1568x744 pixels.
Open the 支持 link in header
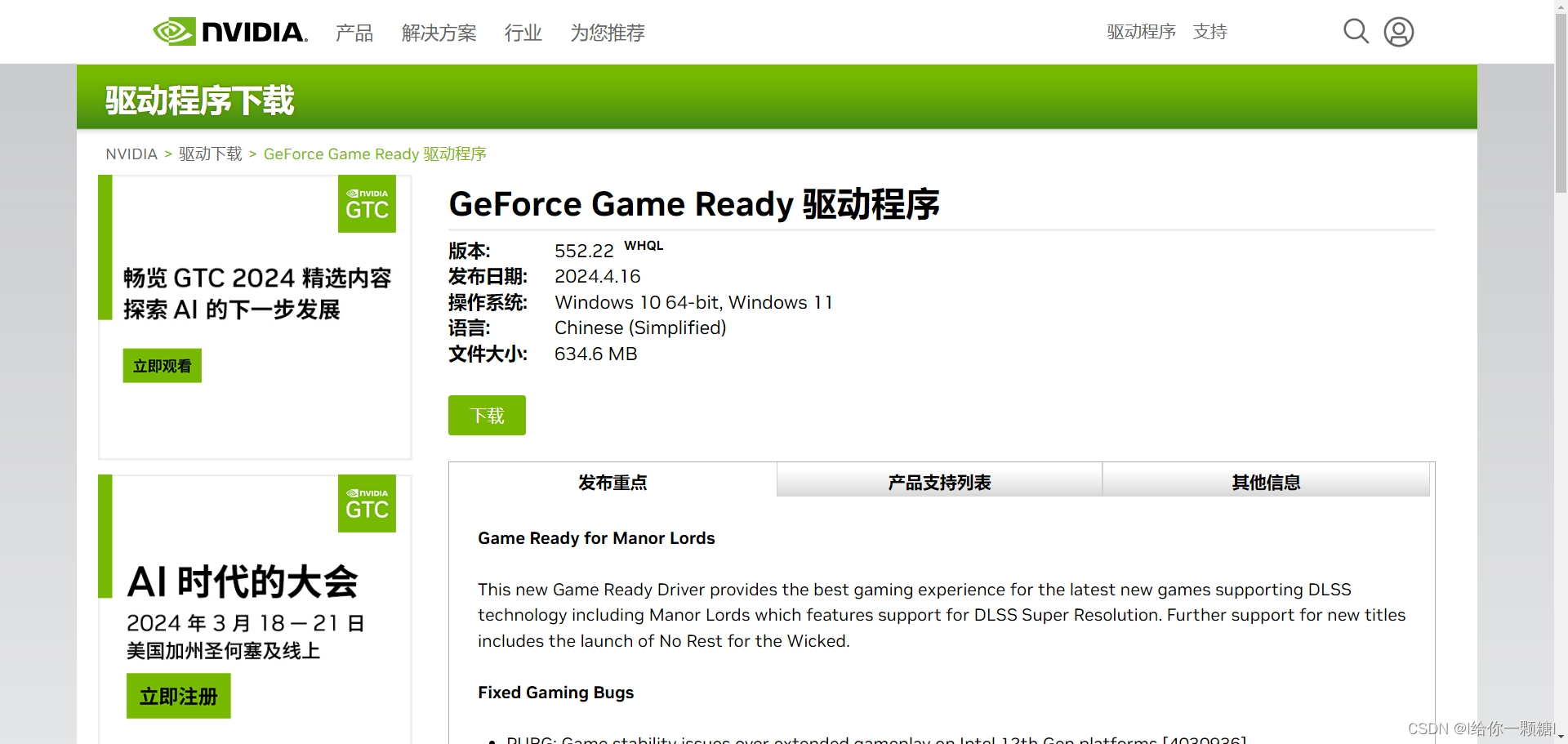click(x=1210, y=32)
